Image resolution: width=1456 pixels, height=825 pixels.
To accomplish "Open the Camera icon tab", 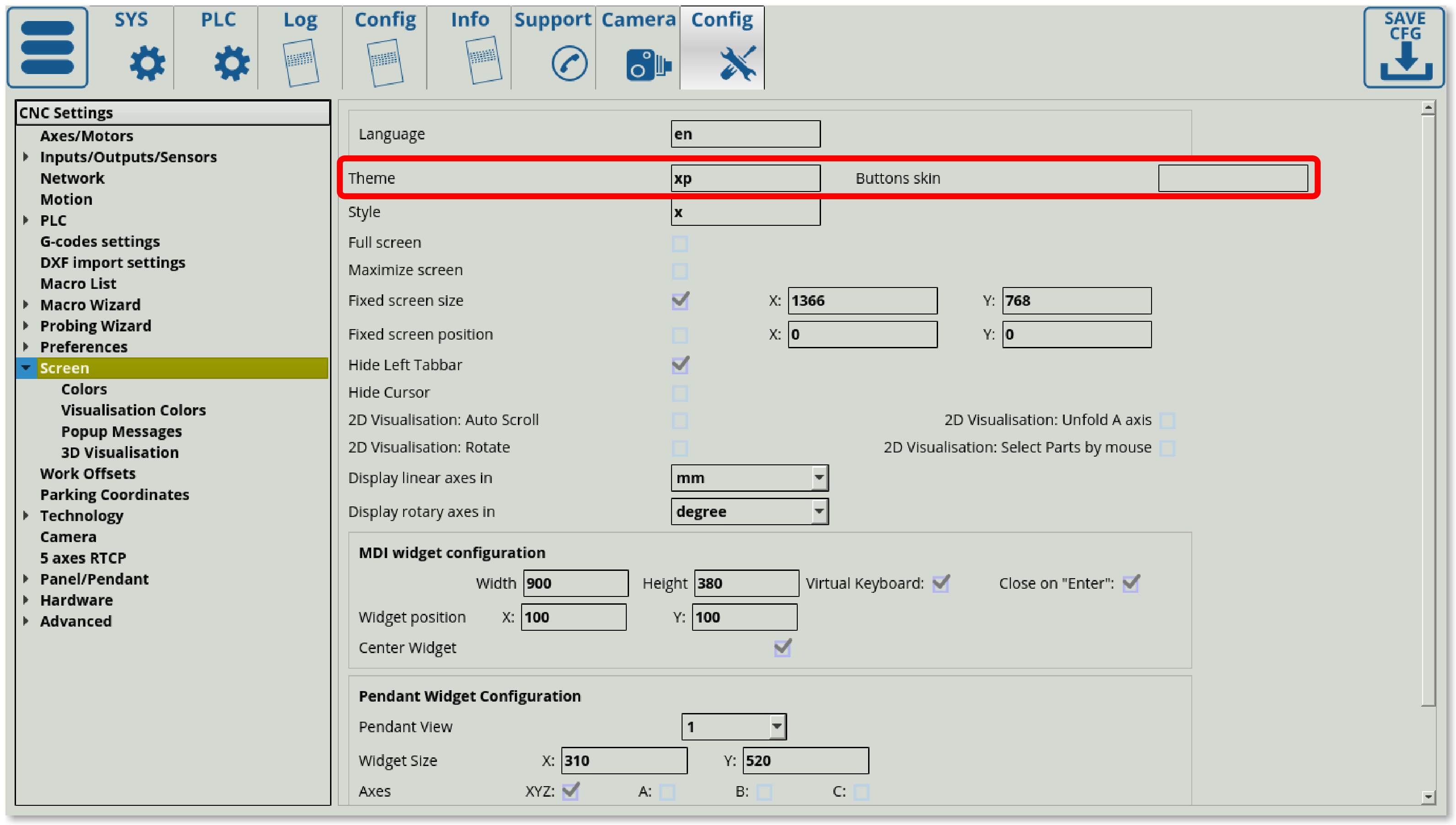I will click(648, 64).
